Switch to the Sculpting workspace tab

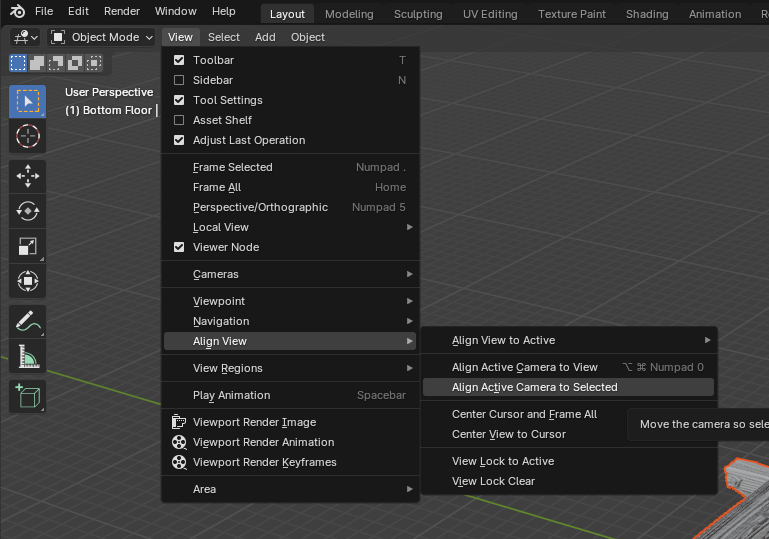(418, 14)
